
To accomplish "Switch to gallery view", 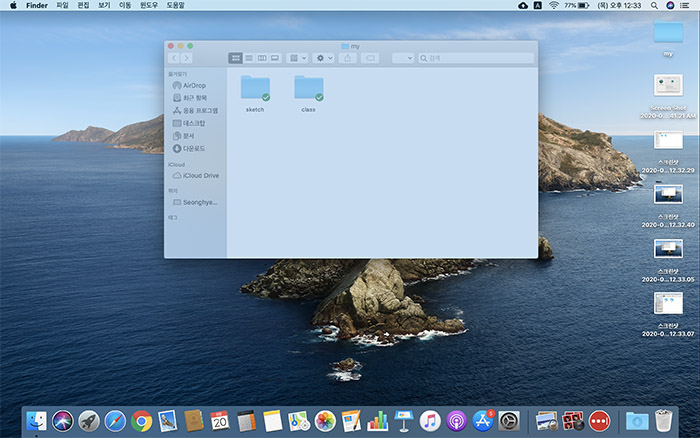I will (x=275, y=58).
